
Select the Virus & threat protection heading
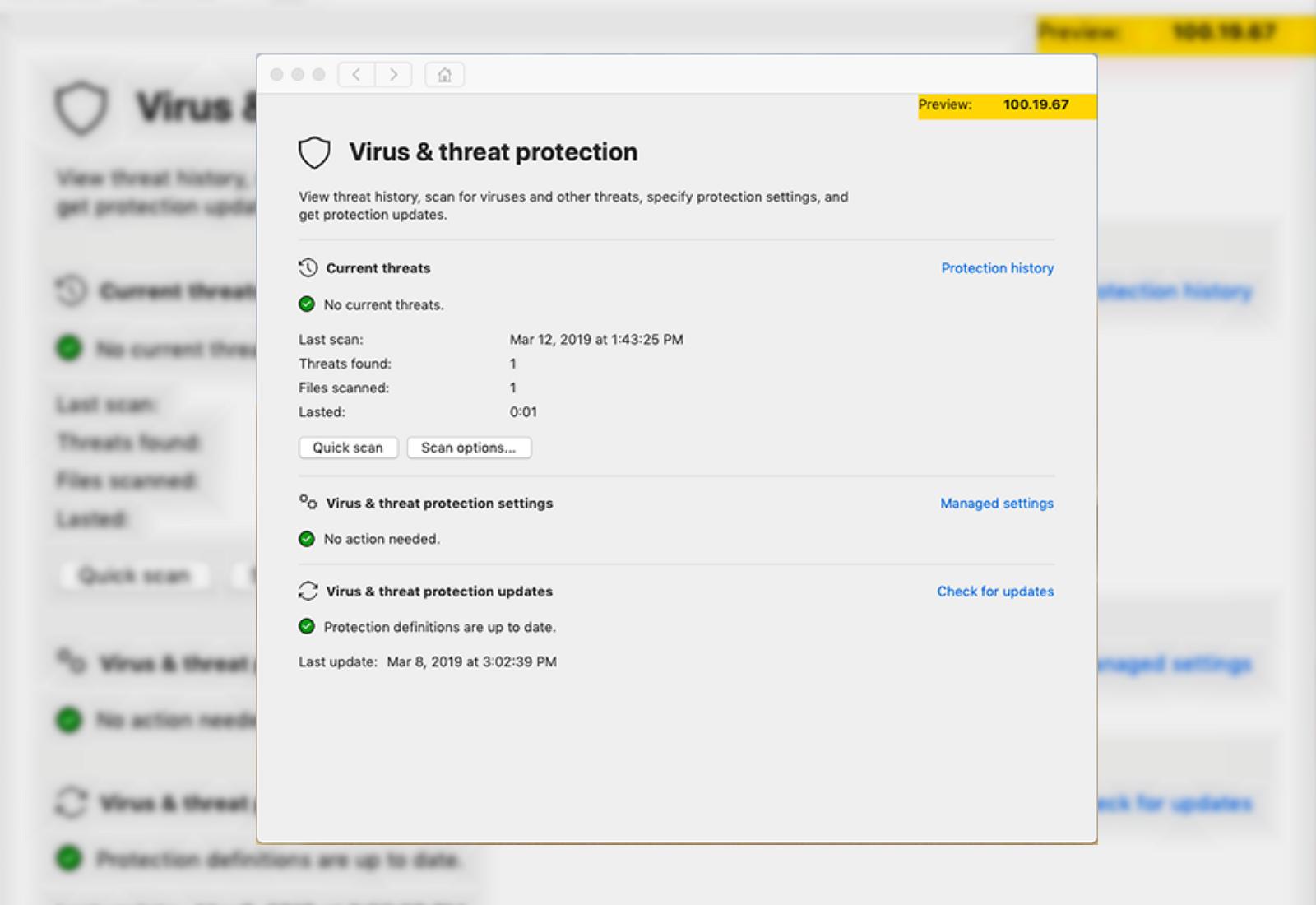493,152
